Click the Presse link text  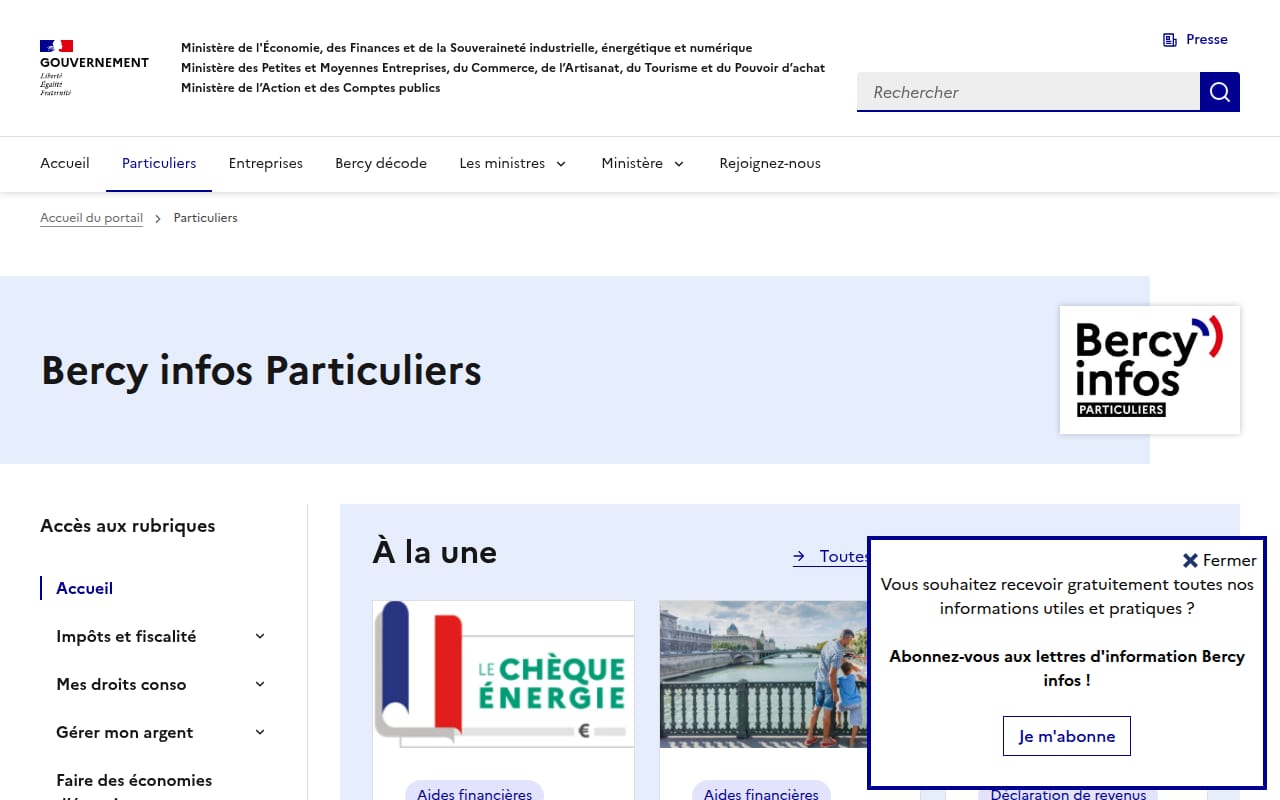1207,40
